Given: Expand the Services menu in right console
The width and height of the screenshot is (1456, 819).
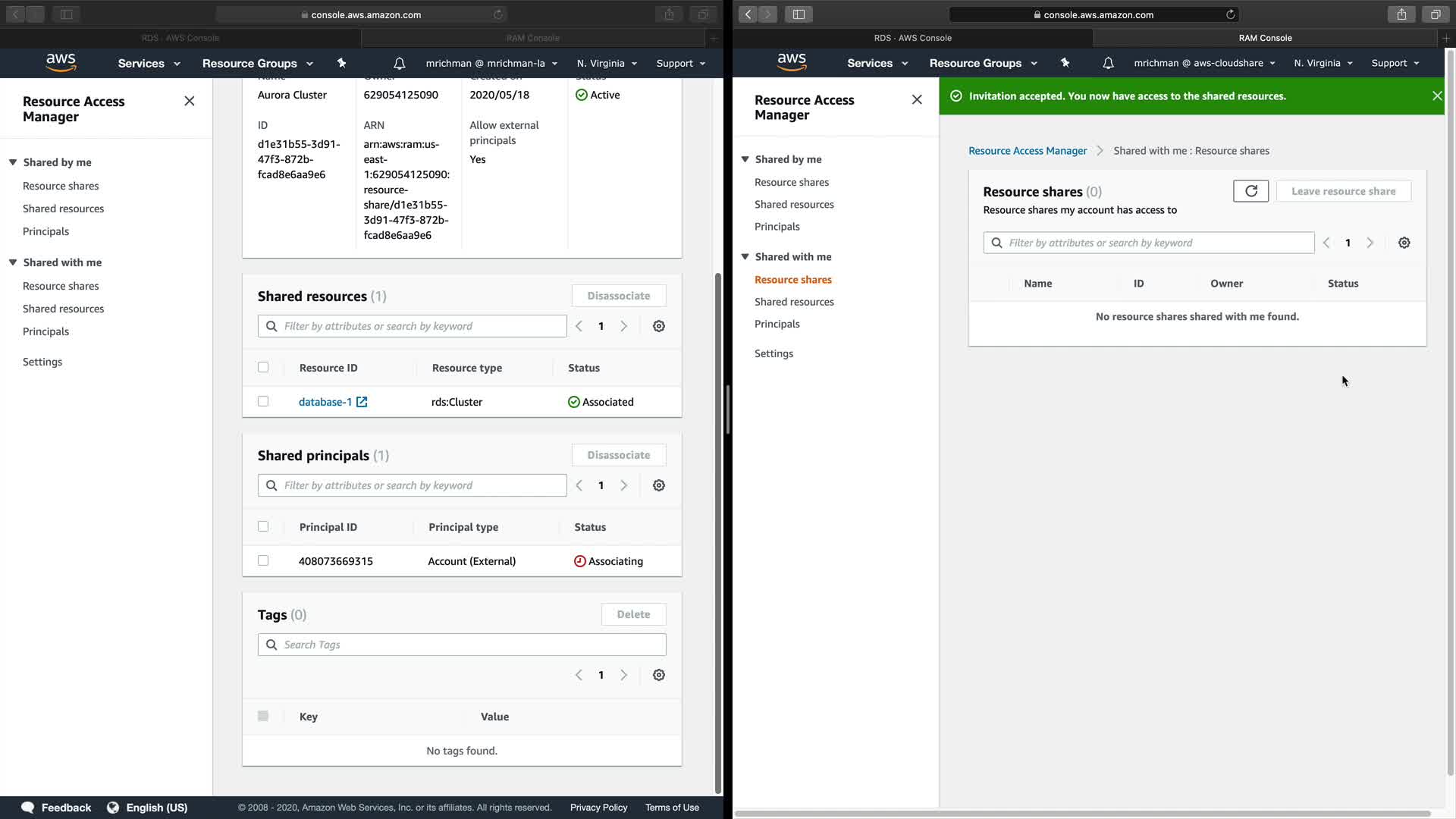Looking at the screenshot, I should tap(877, 63).
